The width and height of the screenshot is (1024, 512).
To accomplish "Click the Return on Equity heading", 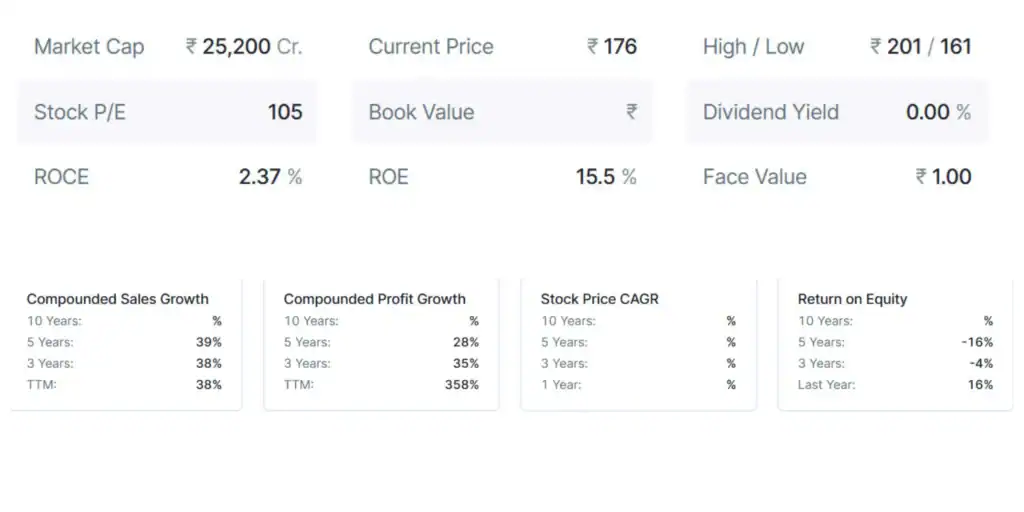I will 853,299.
